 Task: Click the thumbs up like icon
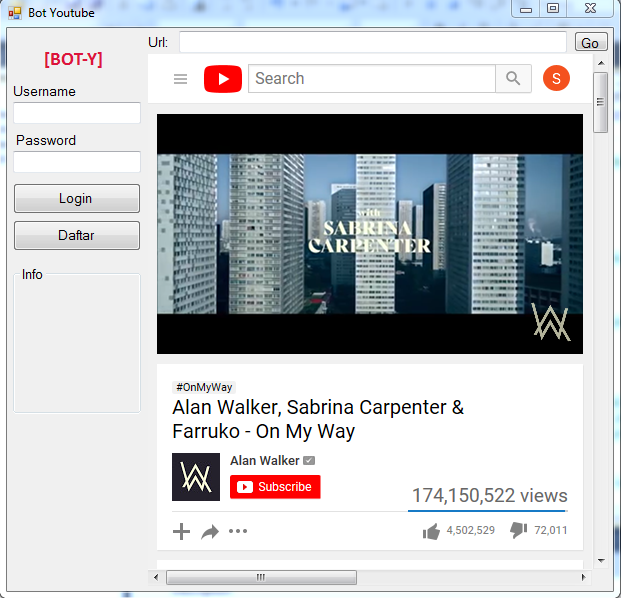(x=431, y=531)
